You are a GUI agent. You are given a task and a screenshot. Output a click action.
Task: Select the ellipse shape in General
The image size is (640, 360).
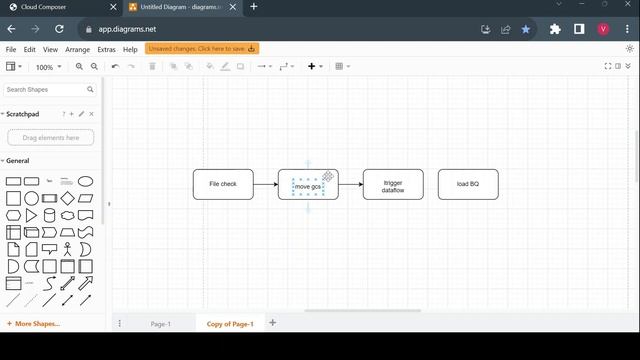coord(85,181)
